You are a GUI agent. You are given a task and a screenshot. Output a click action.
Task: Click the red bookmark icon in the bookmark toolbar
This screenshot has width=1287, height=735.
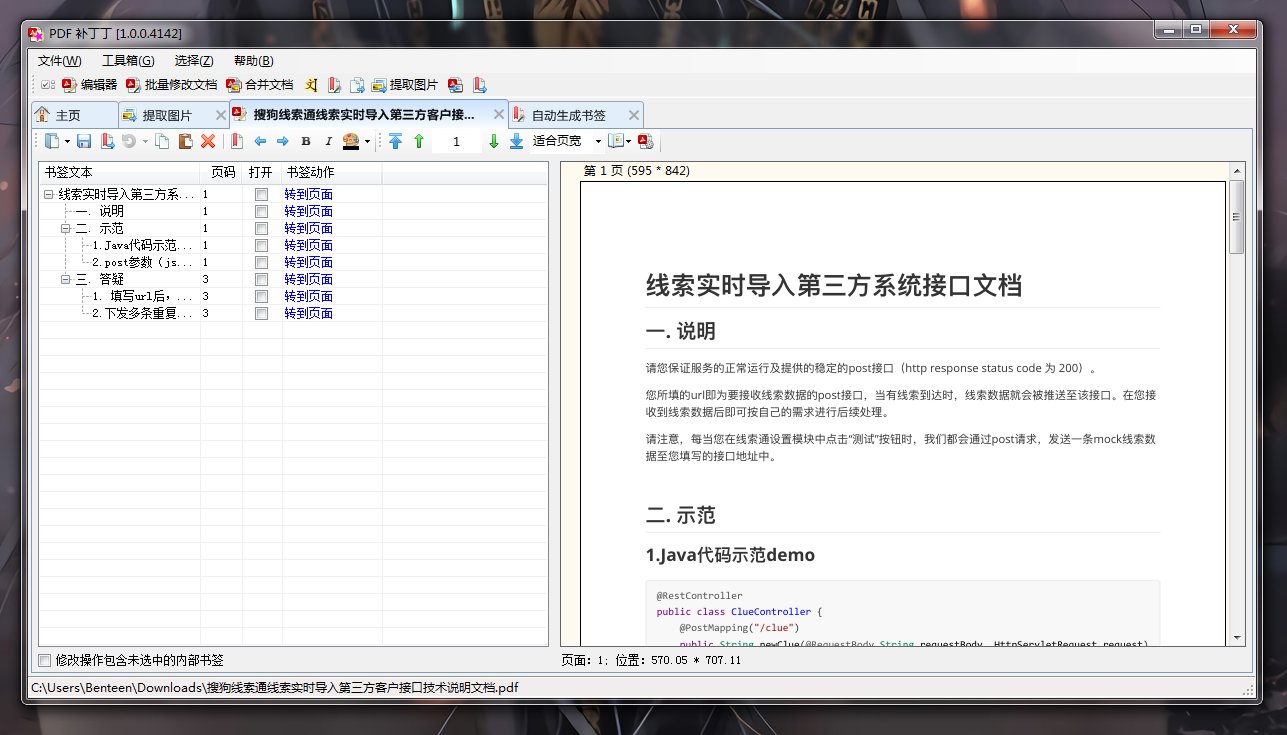(237, 142)
